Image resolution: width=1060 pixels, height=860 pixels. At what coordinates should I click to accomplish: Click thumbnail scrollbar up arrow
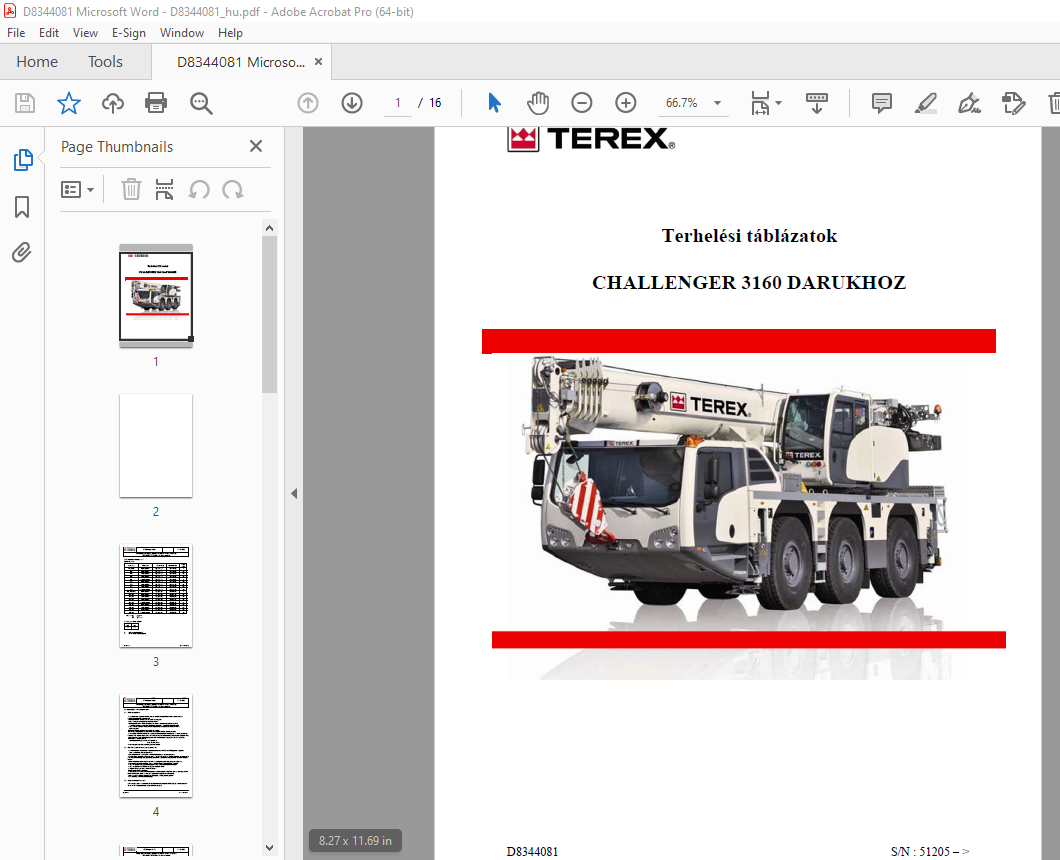click(269, 229)
